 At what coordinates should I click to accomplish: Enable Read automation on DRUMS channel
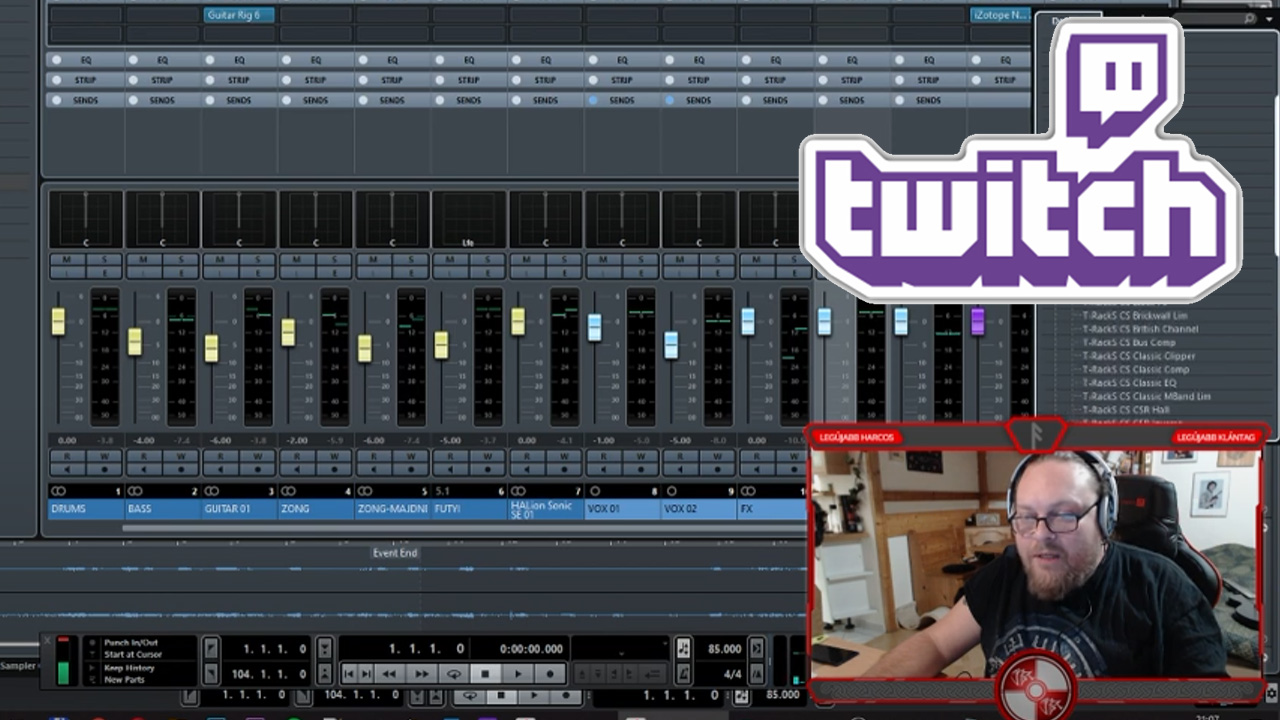pos(67,456)
